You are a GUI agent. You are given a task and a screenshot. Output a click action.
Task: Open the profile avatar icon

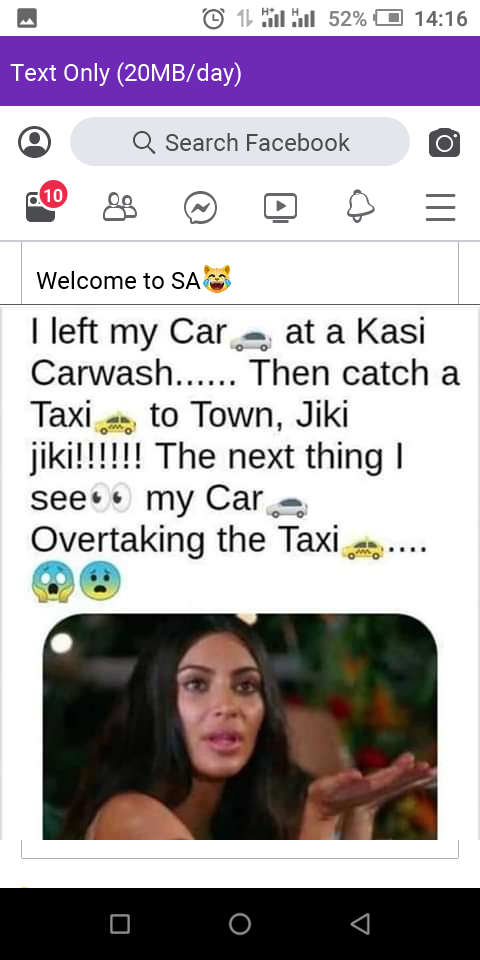pos(34,142)
